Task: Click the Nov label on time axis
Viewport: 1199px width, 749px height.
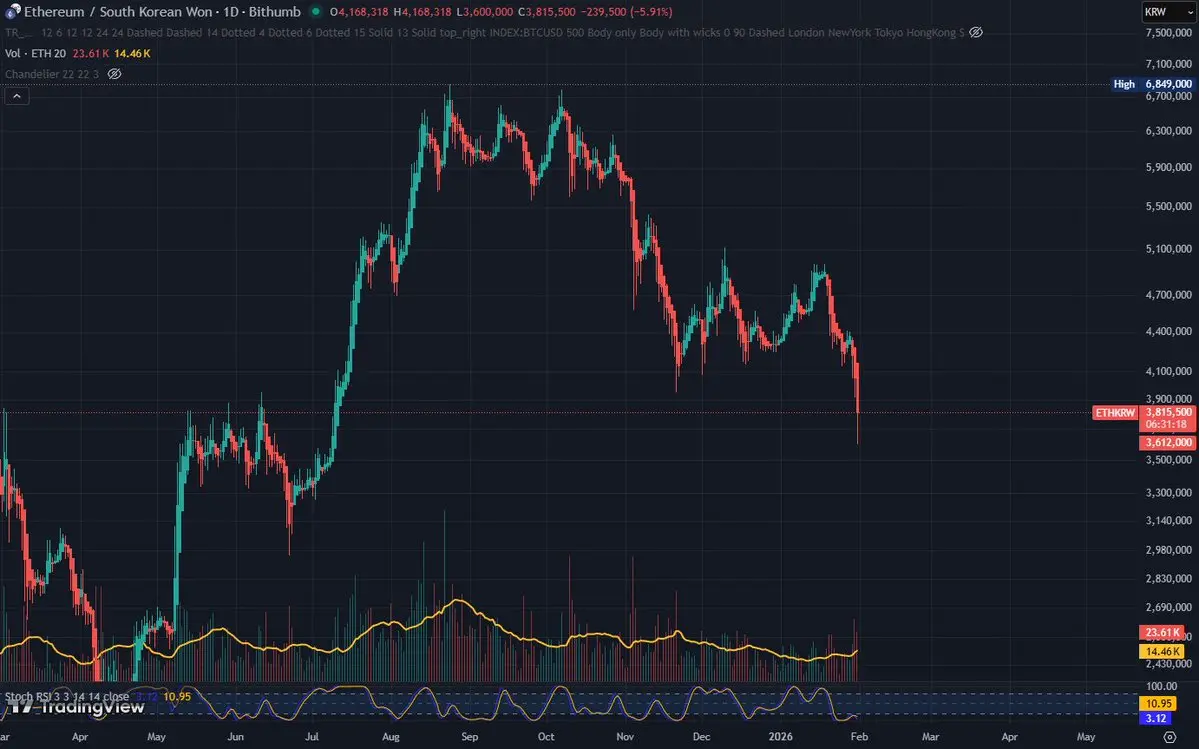Action: [x=625, y=738]
